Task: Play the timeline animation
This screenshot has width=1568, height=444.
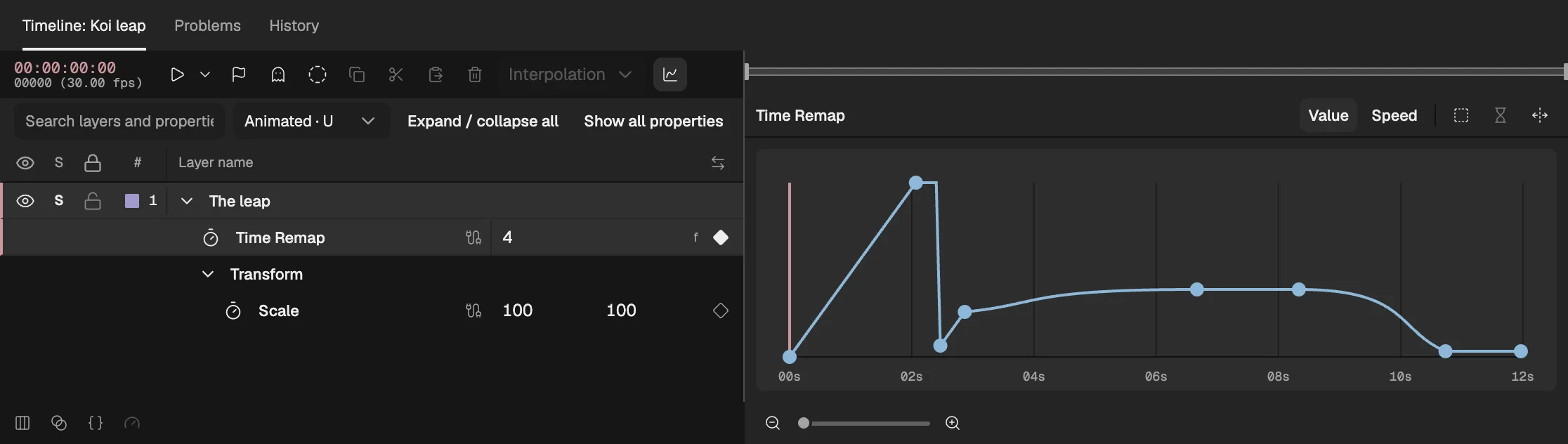Action: [x=177, y=74]
